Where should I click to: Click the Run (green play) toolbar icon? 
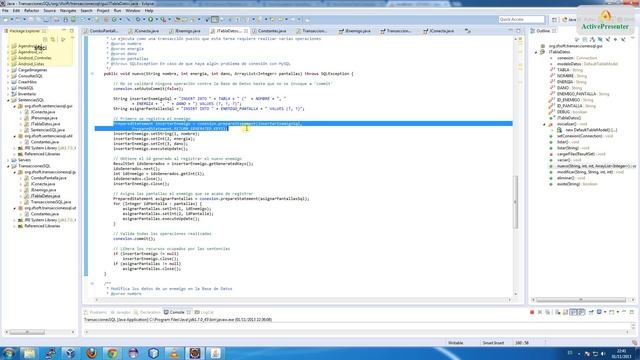pyautogui.click(x=151, y=19)
